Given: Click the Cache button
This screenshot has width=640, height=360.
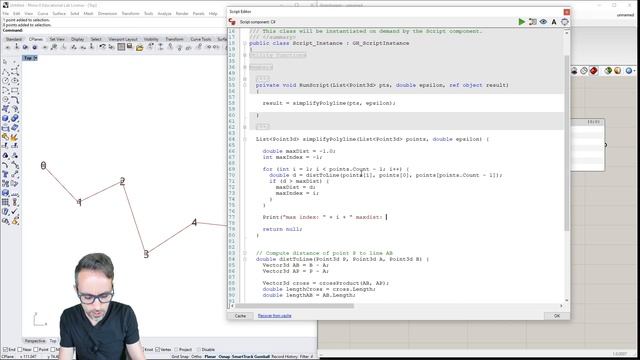Looking at the screenshot, I should point(240,316).
